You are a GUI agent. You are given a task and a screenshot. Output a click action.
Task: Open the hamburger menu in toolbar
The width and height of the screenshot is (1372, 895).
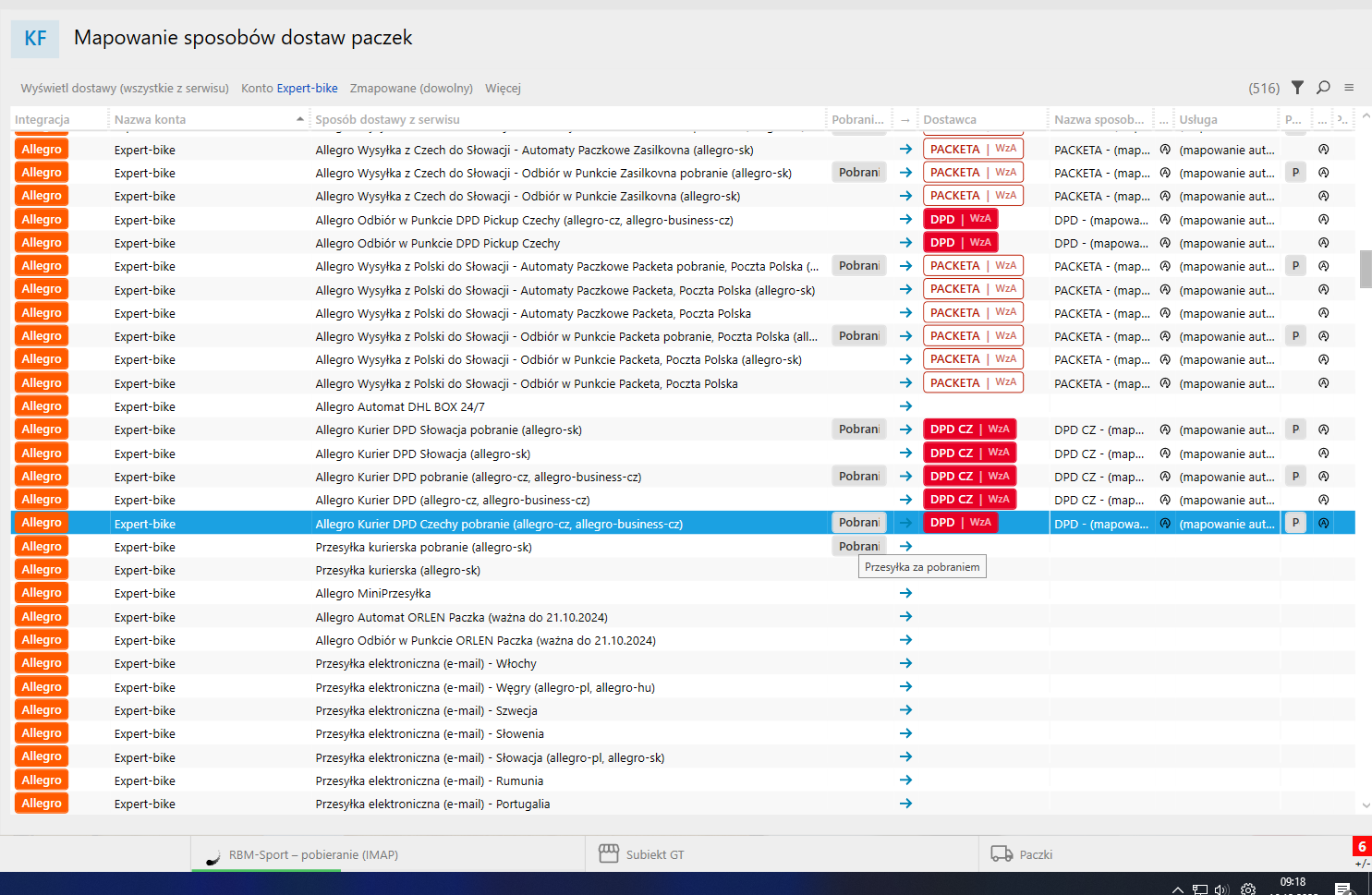[1349, 88]
